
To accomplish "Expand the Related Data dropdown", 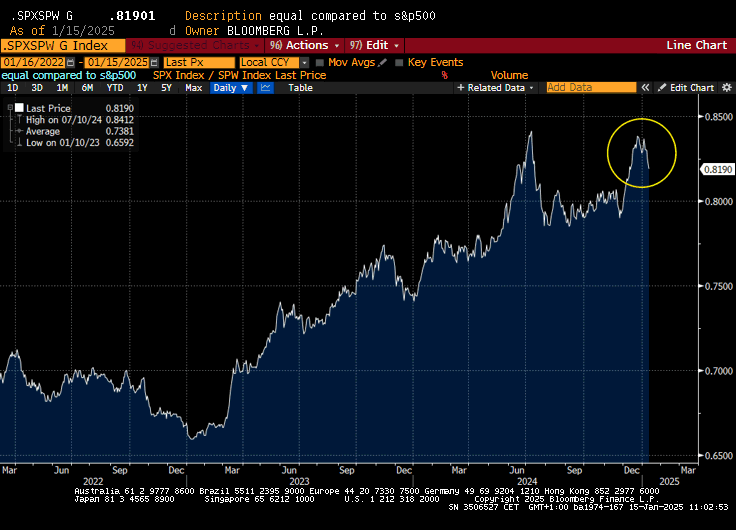I will 531,88.
